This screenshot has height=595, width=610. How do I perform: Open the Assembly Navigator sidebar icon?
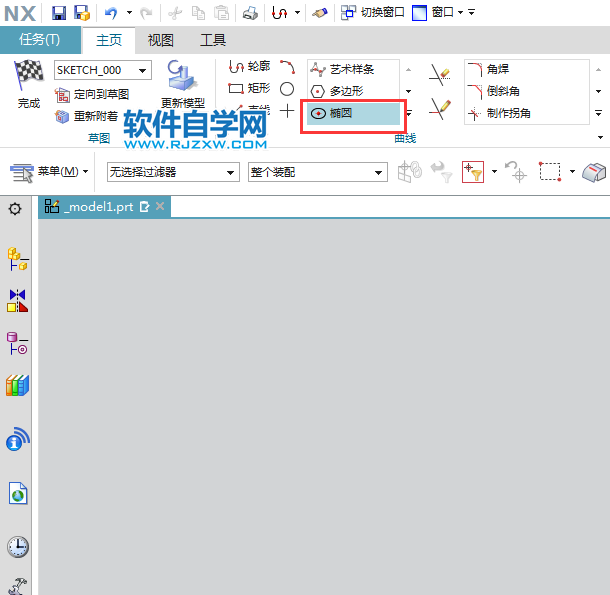(x=18, y=259)
